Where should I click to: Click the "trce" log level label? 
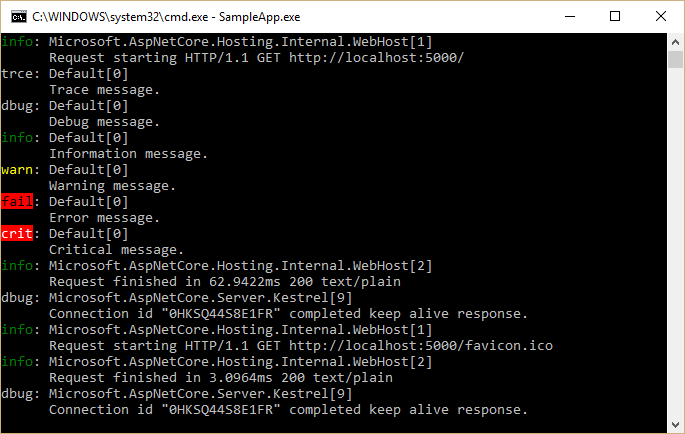point(18,73)
